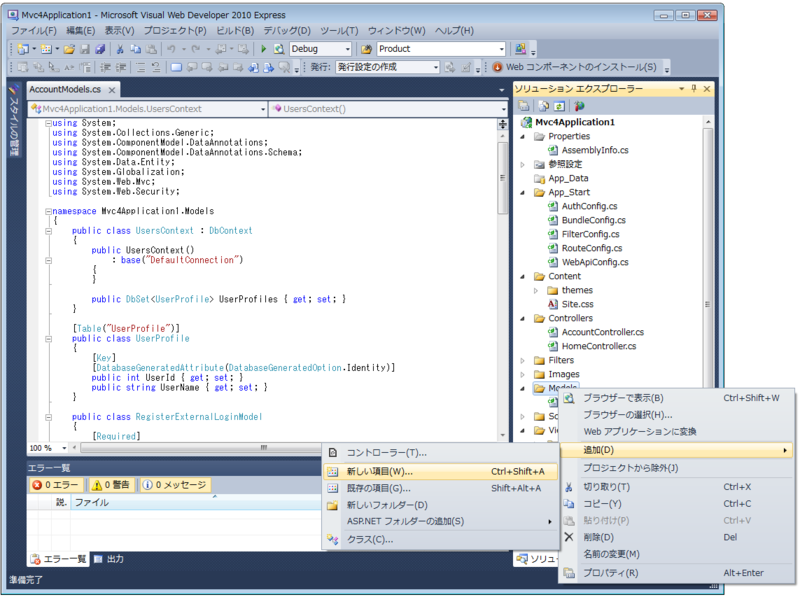
Task: Select プロパティ(R) in the context menu
Action: [x=677, y=574]
